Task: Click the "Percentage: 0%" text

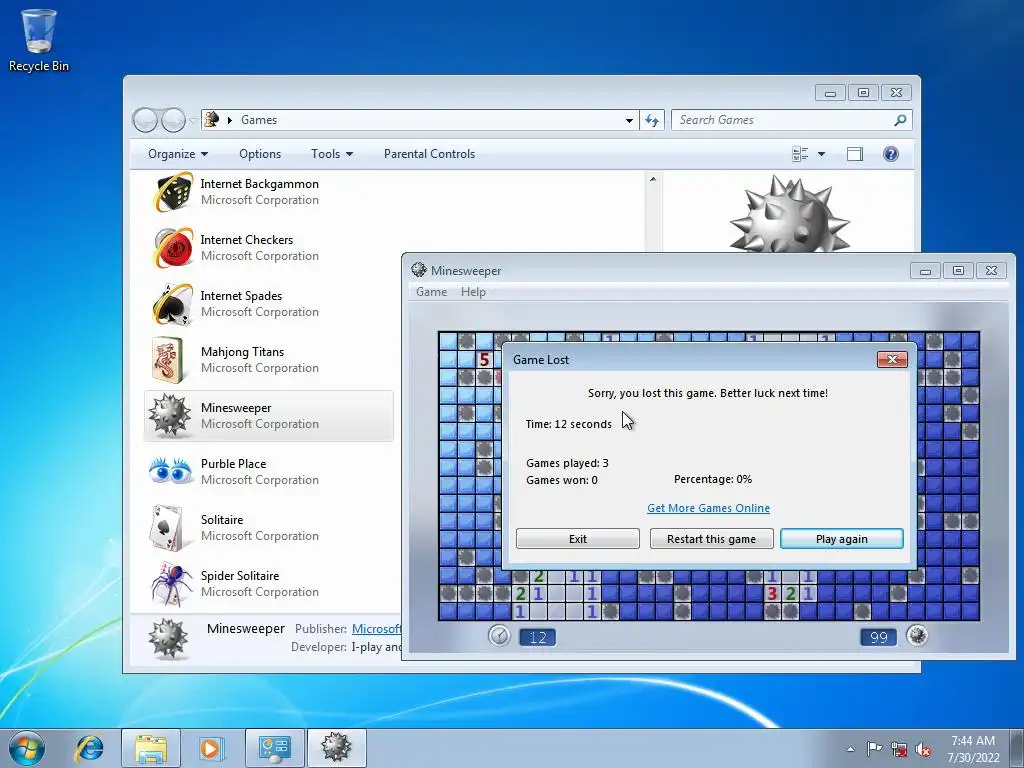Action: point(712,479)
